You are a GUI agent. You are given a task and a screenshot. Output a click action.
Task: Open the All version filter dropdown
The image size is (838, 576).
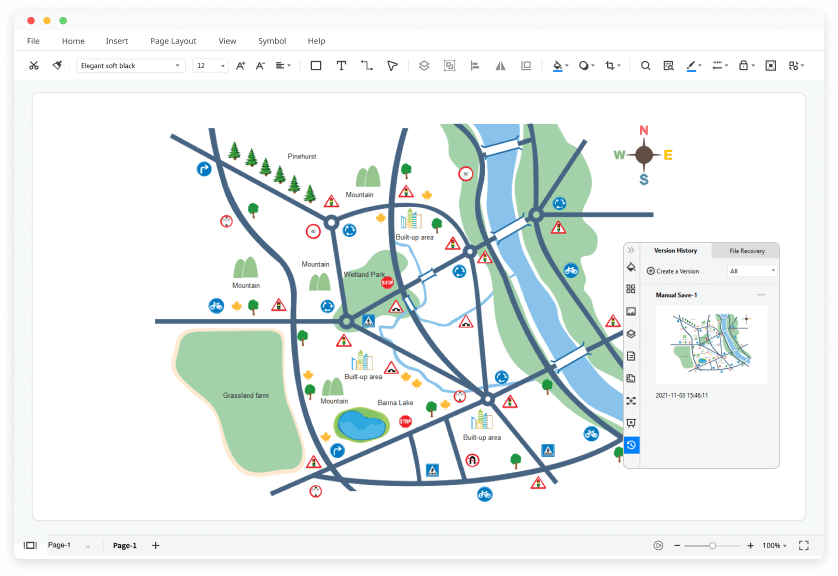click(x=752, y=271)
